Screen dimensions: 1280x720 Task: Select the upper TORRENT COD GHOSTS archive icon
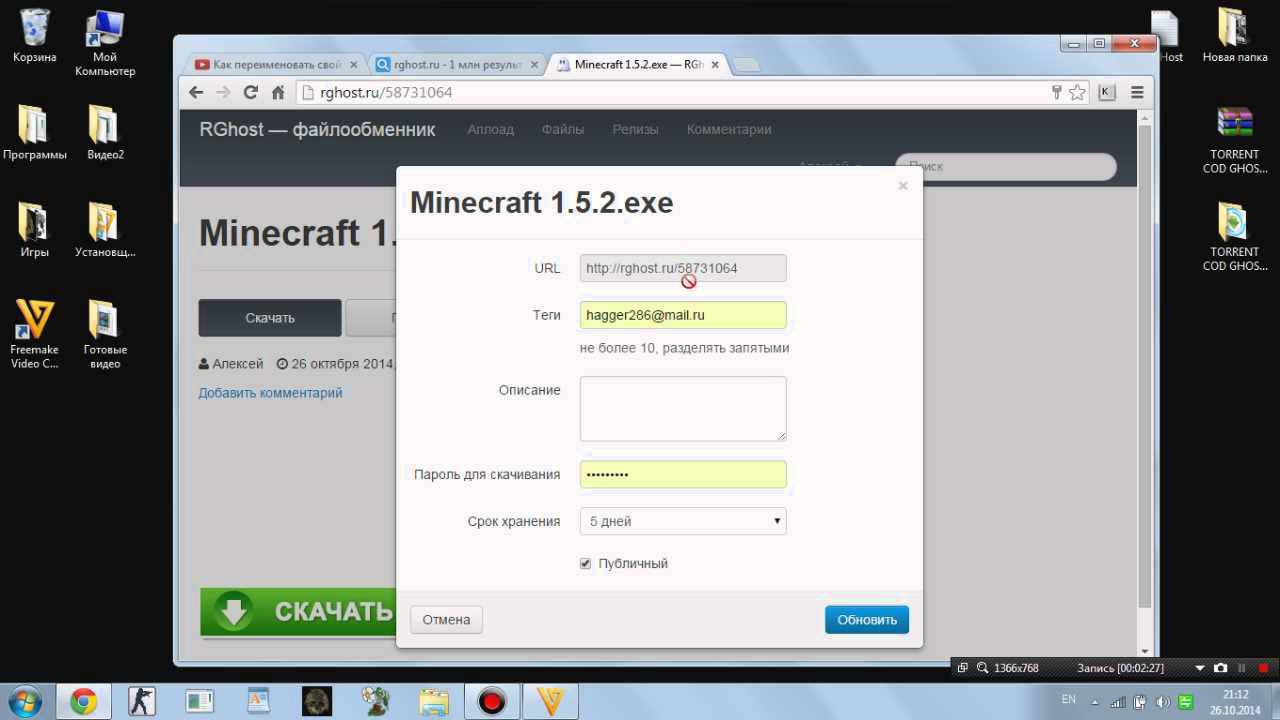pyautogui.click(x=1235, y=139)
